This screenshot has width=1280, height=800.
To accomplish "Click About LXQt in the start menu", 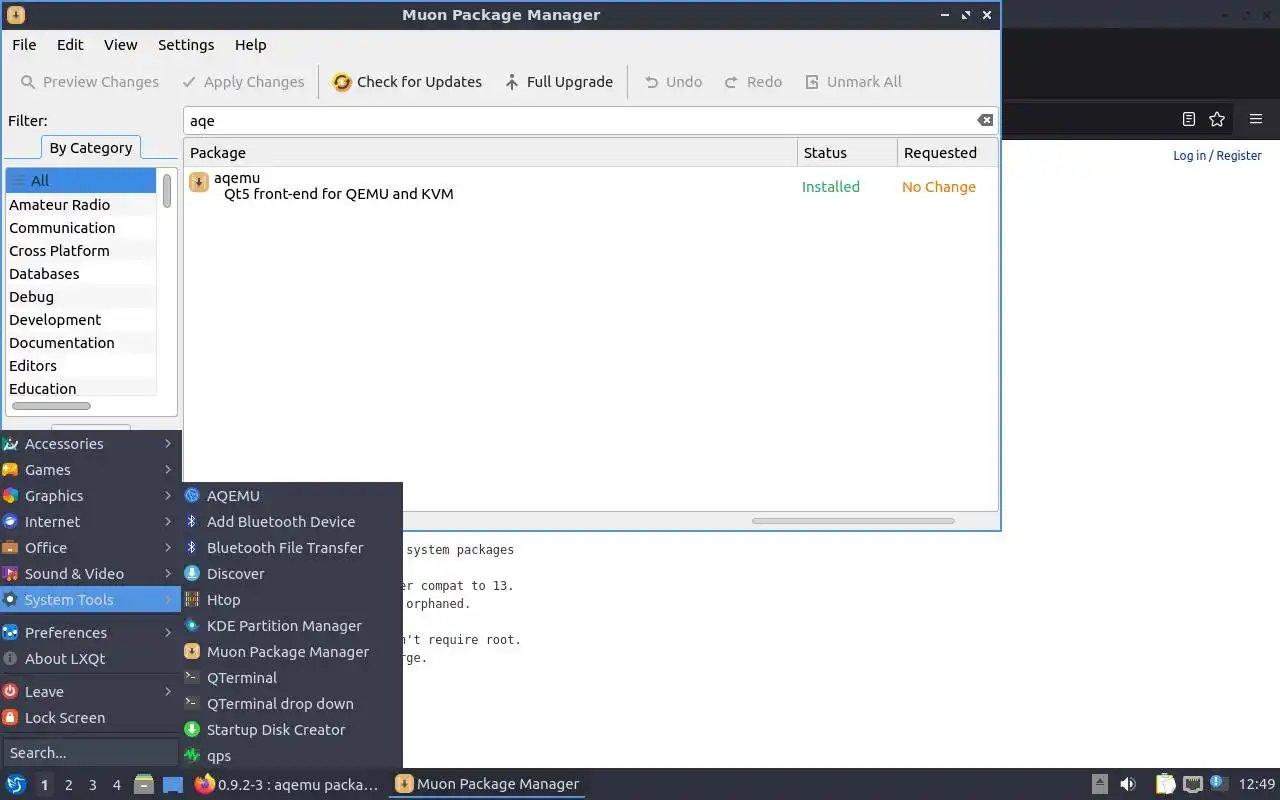I will click(90, 659).
